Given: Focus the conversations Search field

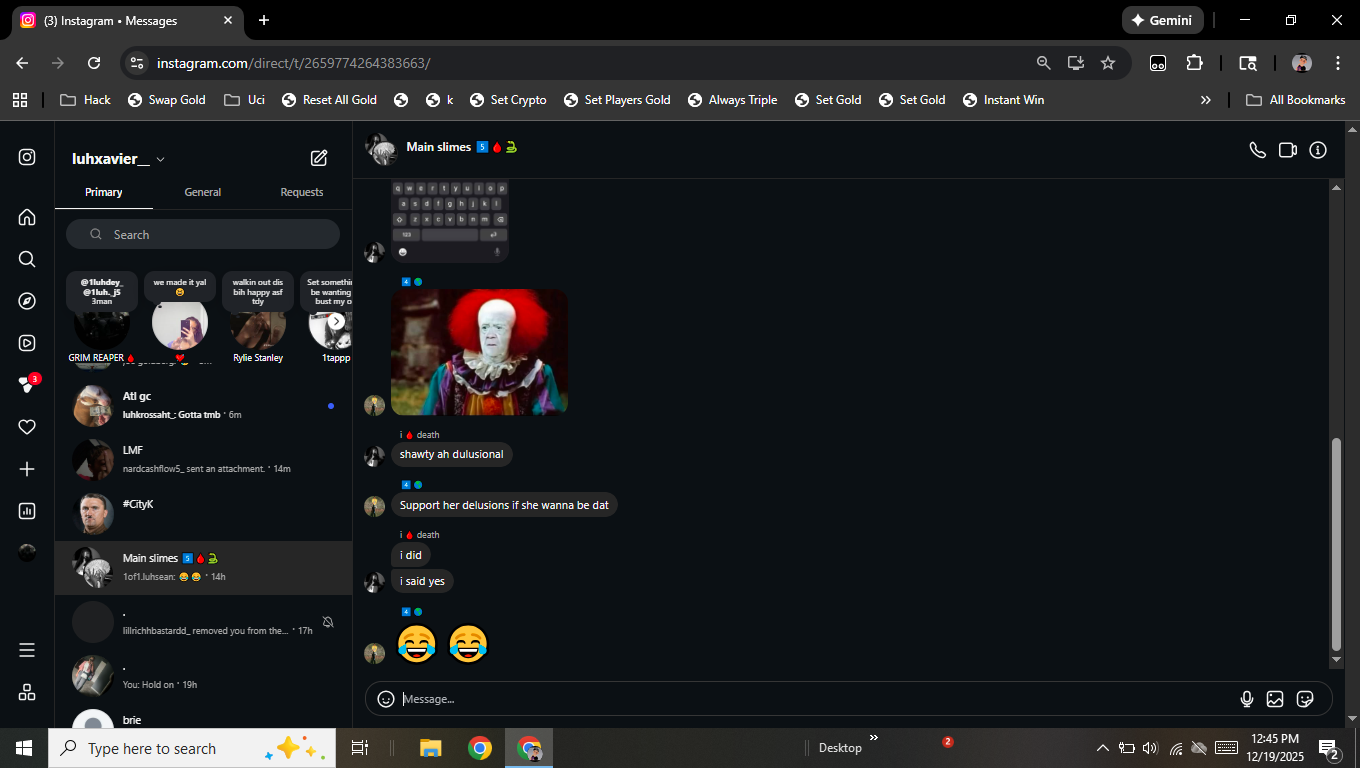Looking at the screenshot, I should coord(203,234).
